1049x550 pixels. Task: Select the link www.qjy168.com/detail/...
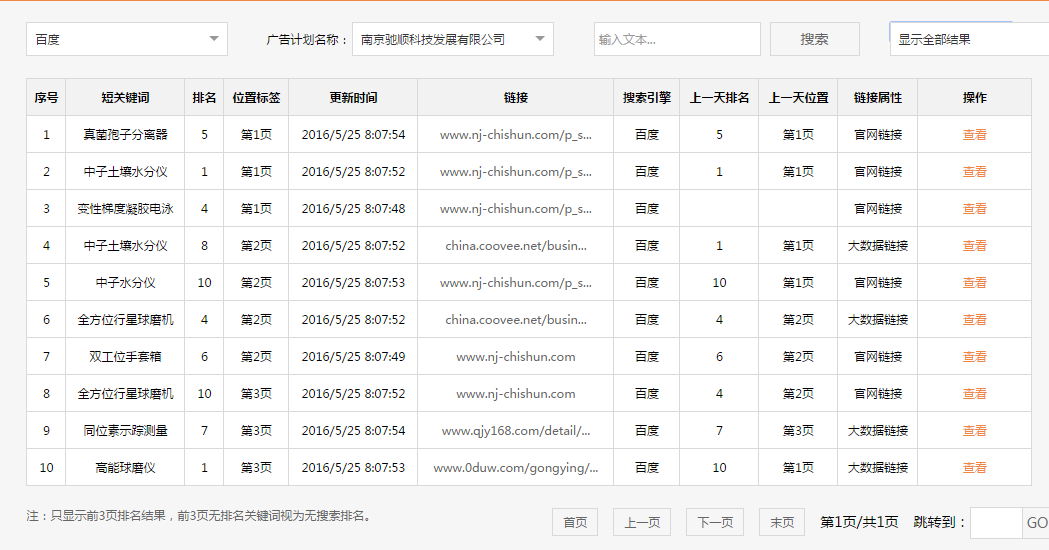point(516,431)
